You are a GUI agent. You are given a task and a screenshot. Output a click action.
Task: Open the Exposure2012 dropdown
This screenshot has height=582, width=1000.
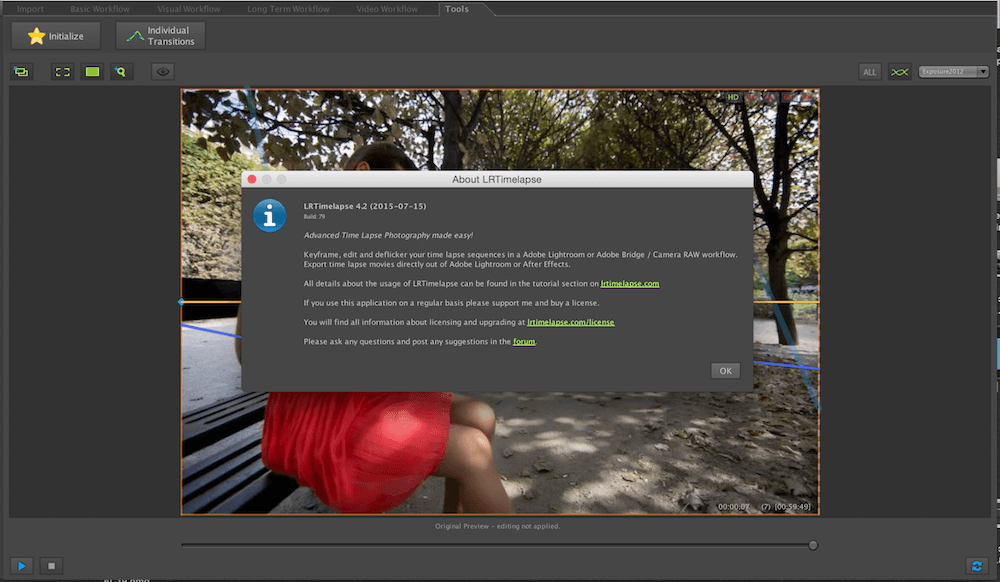tap(953, 71)
